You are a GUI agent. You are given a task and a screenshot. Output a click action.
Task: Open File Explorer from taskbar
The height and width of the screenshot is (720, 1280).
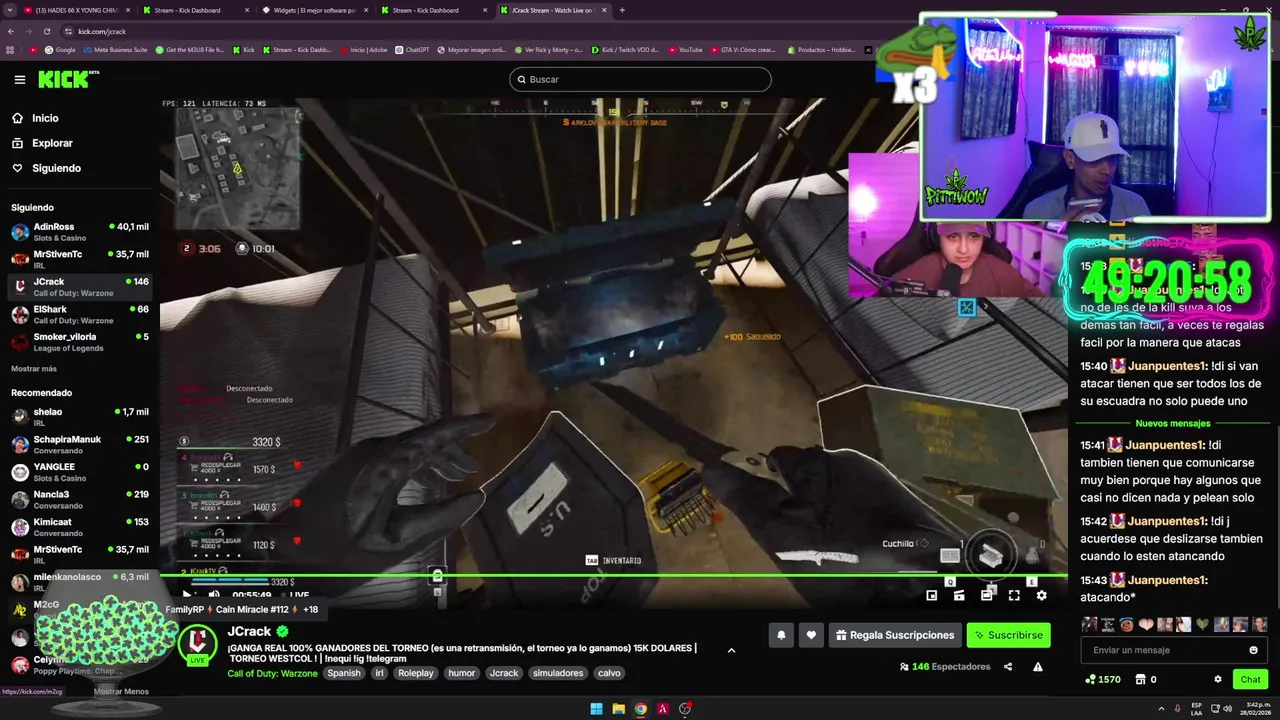pos(618,709)
